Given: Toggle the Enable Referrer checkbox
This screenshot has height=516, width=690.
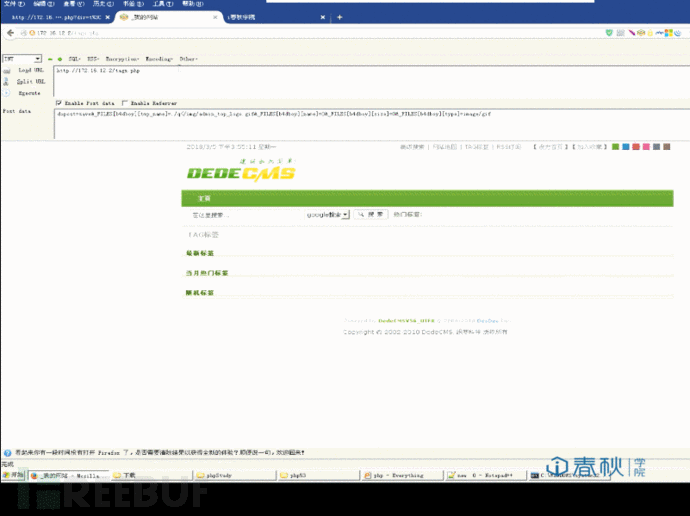Looking at the screenshot, I should [125, 102].
